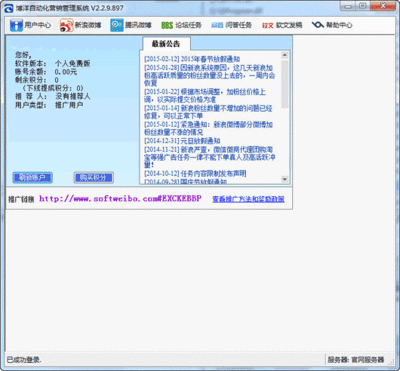Screen dimensions: 400x371
Task: Click the announcement list scroll-down arrow
Action: [284, 179]
